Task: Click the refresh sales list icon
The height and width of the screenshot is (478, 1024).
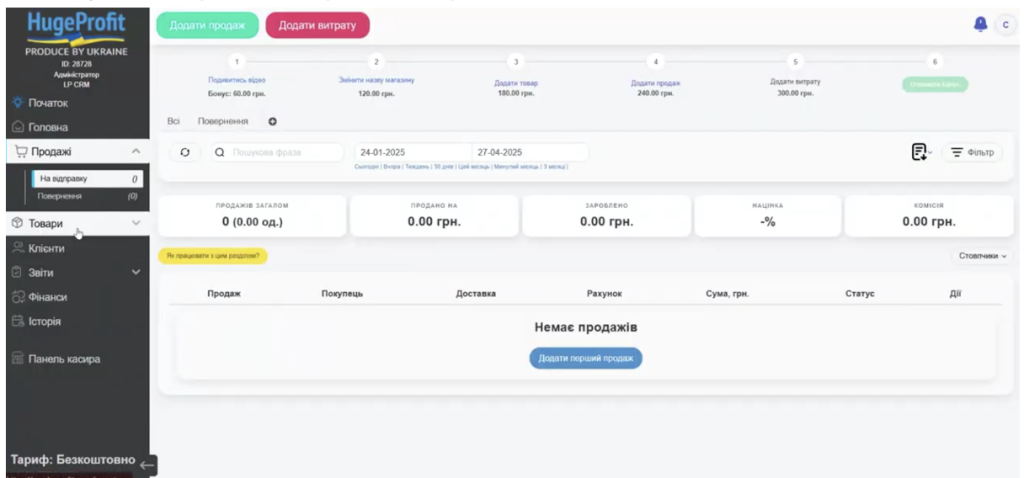Action: coord(185,152)
